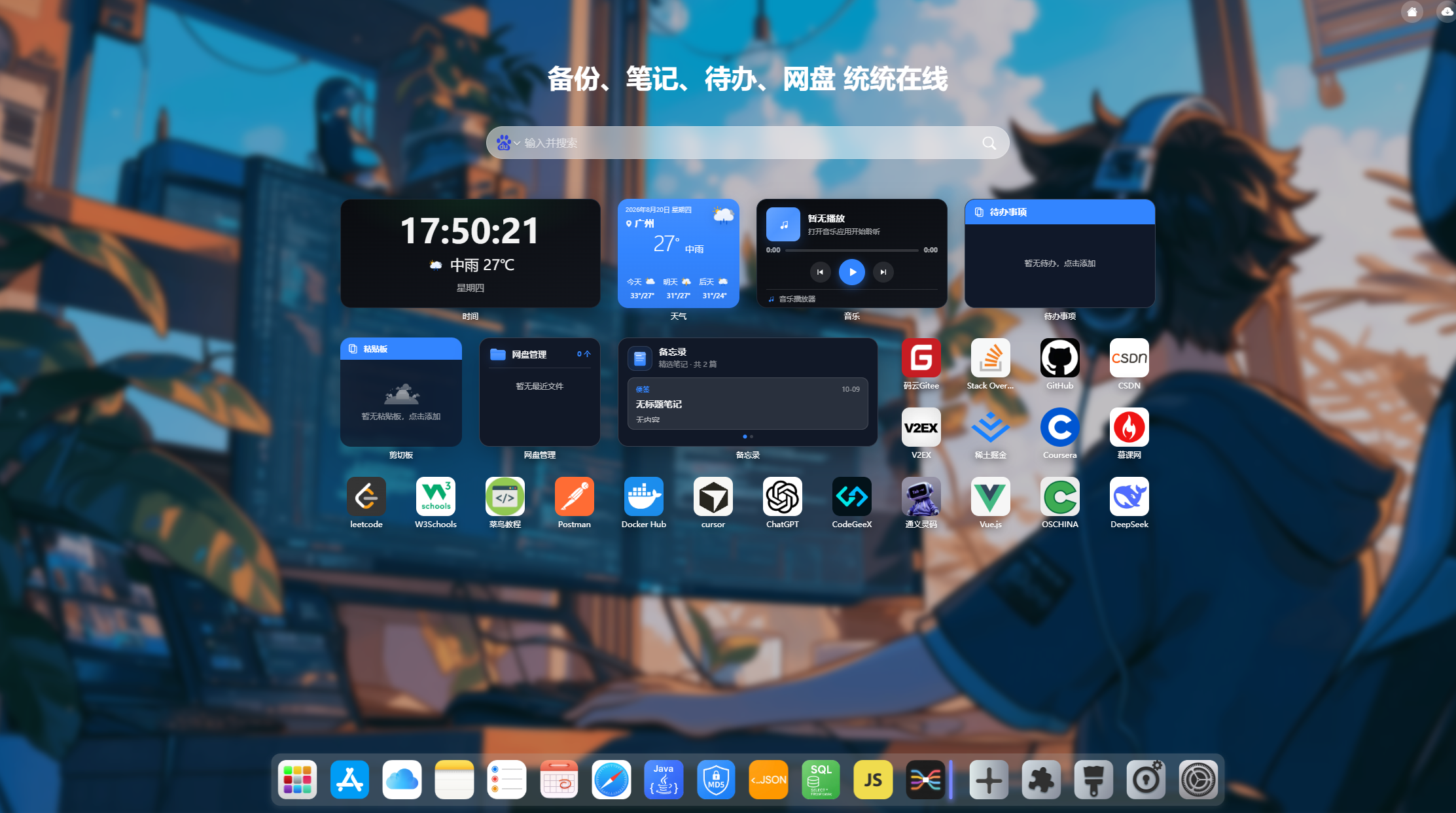This screenshot has width=1456, height=813.
Task: Open the Java tool in the dock
Action: (x=664, y=780)
